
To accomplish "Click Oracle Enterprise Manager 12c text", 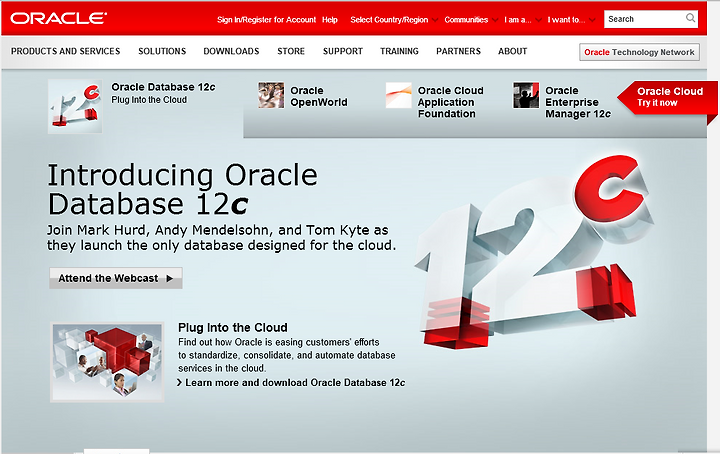I will pyautogui.click(x=578, y=102).
